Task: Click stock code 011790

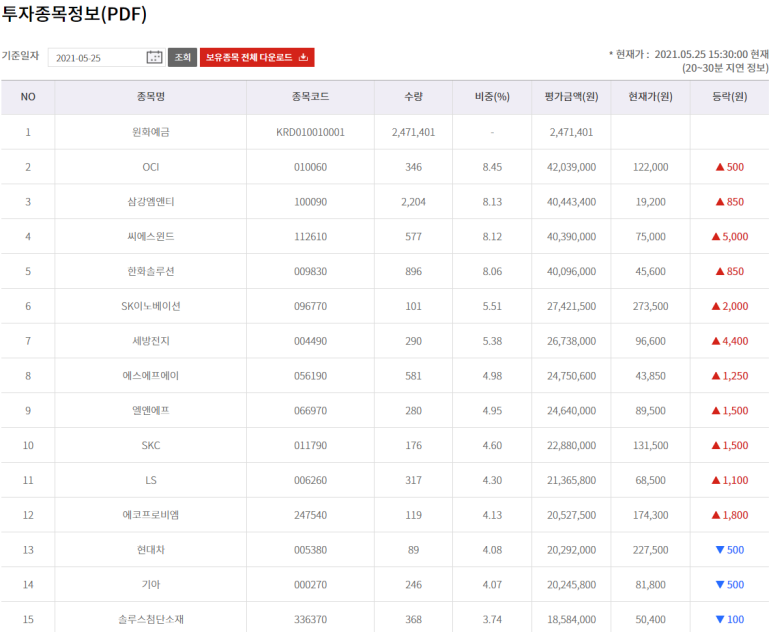Action: tap(311, 446)
